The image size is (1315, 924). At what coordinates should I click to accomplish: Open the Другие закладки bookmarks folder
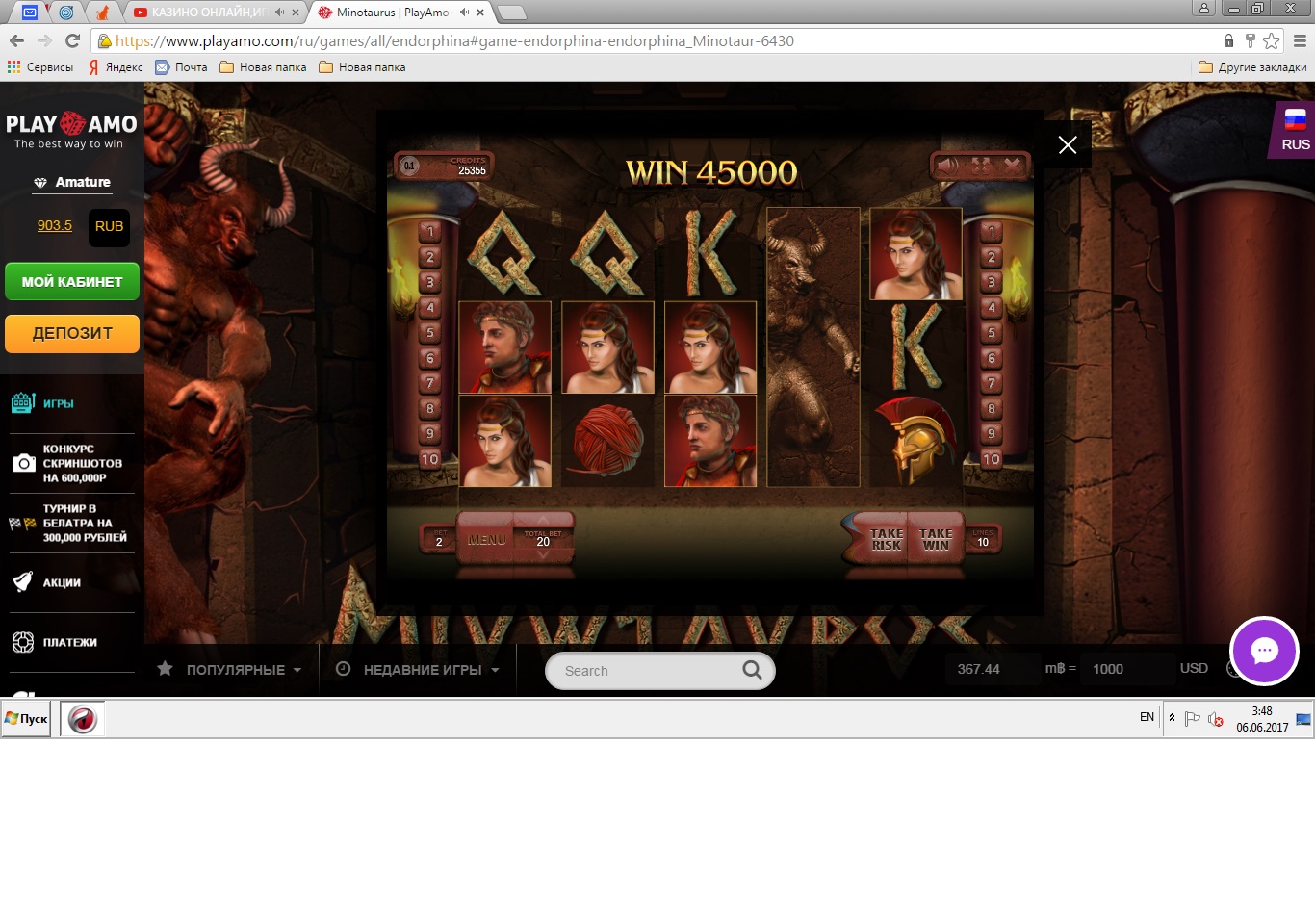[1252, 67]
